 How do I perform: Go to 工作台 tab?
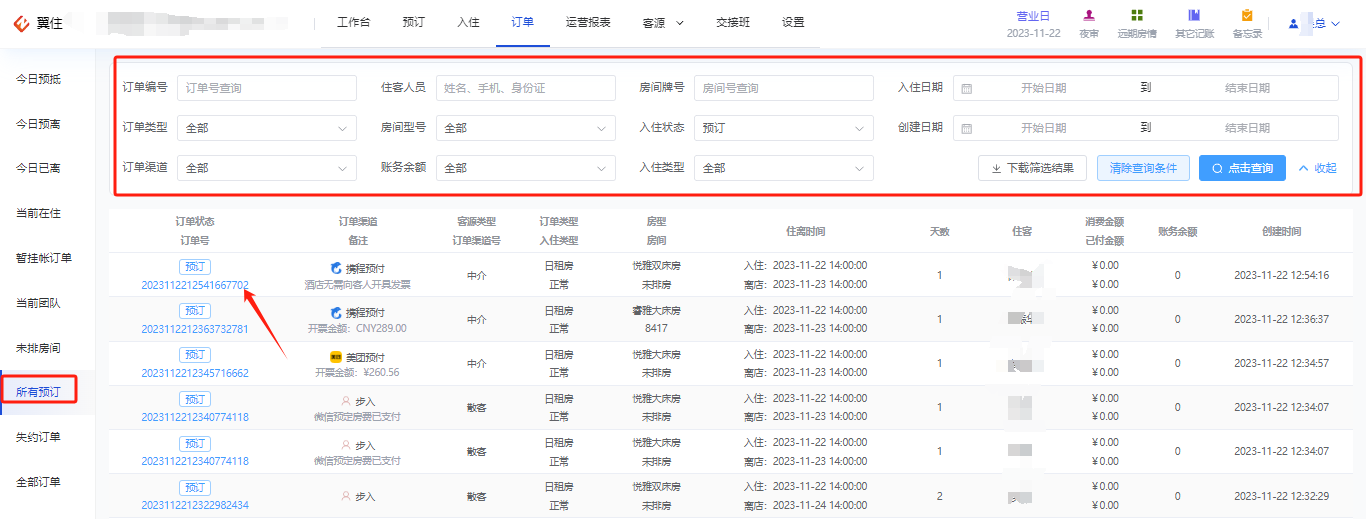(x=354, y=22)
